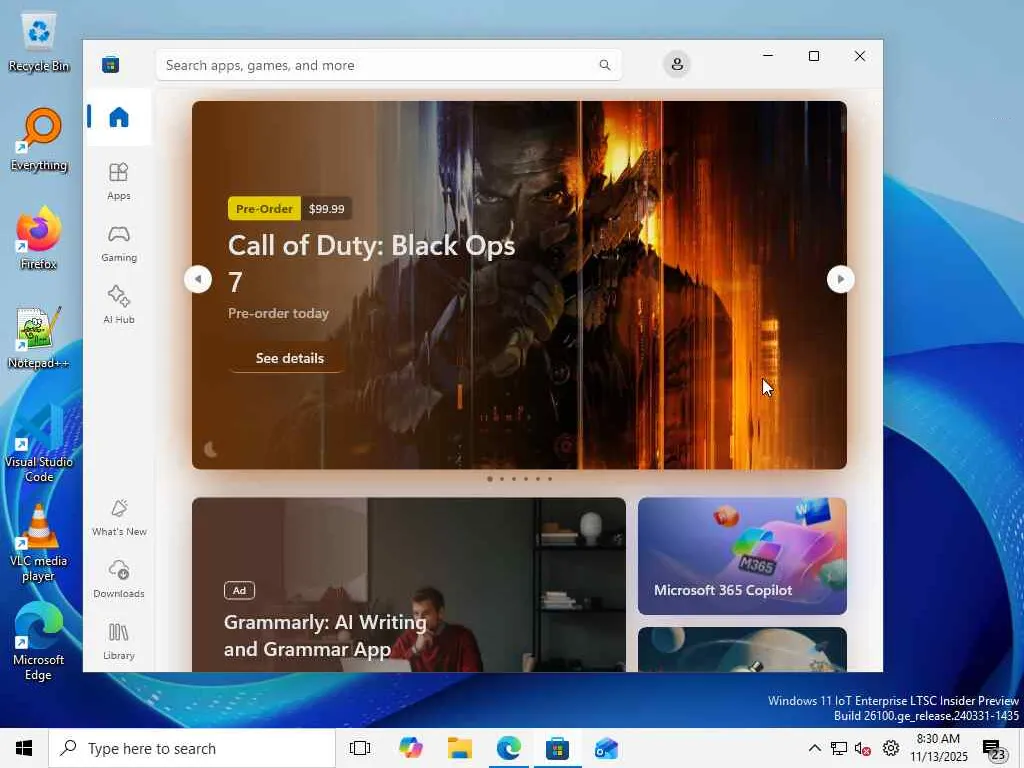Click the Pre-Order yellow badge
This screenshot has width=1024, height=768.
[x=264, y=209]
